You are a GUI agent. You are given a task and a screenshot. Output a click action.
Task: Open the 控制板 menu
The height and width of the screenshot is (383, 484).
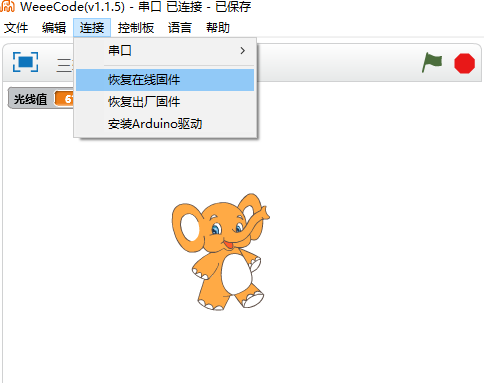pyautogui.click(x=136, y=28)
